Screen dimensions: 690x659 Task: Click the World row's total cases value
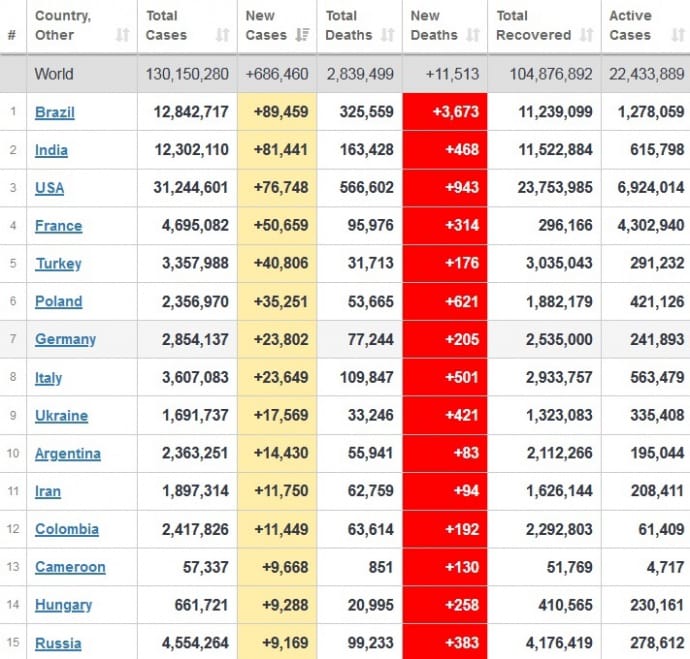tap(187, 74)
